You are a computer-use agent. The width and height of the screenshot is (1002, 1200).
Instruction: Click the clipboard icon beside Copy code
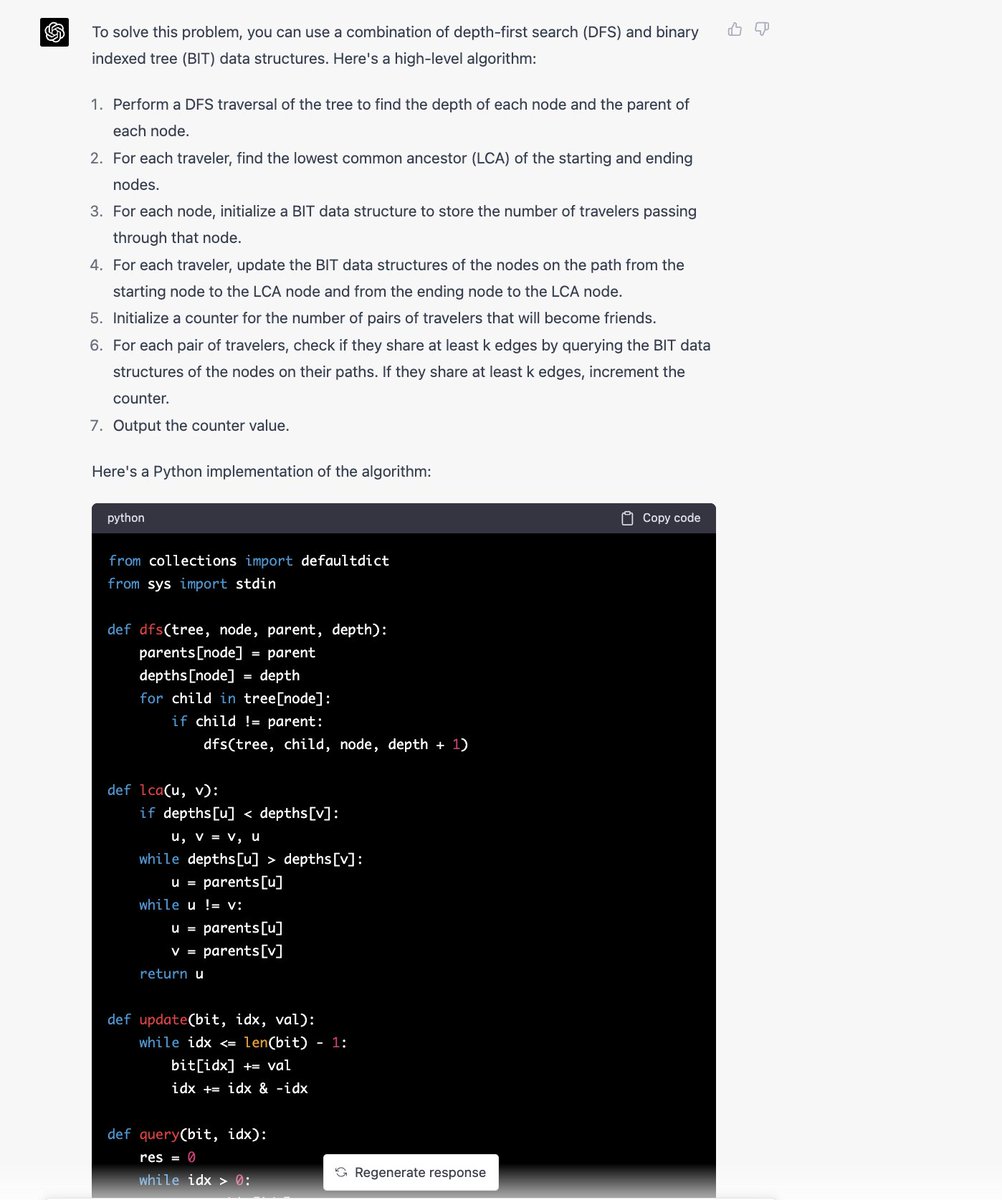[628, 518]
